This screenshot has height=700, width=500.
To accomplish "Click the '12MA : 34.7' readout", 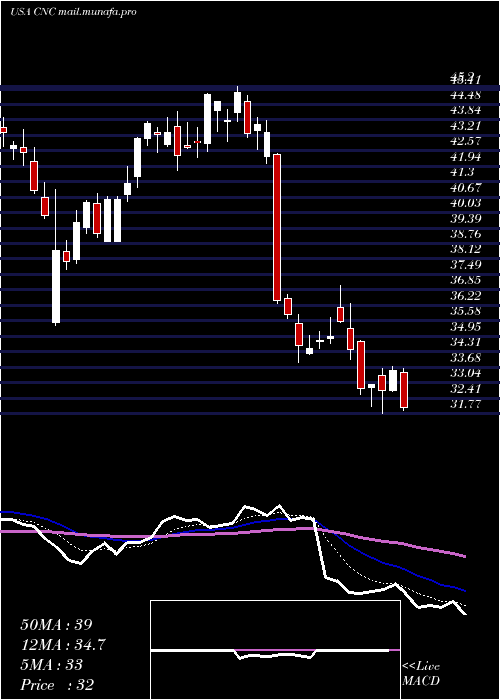I will tap(63, 645).
